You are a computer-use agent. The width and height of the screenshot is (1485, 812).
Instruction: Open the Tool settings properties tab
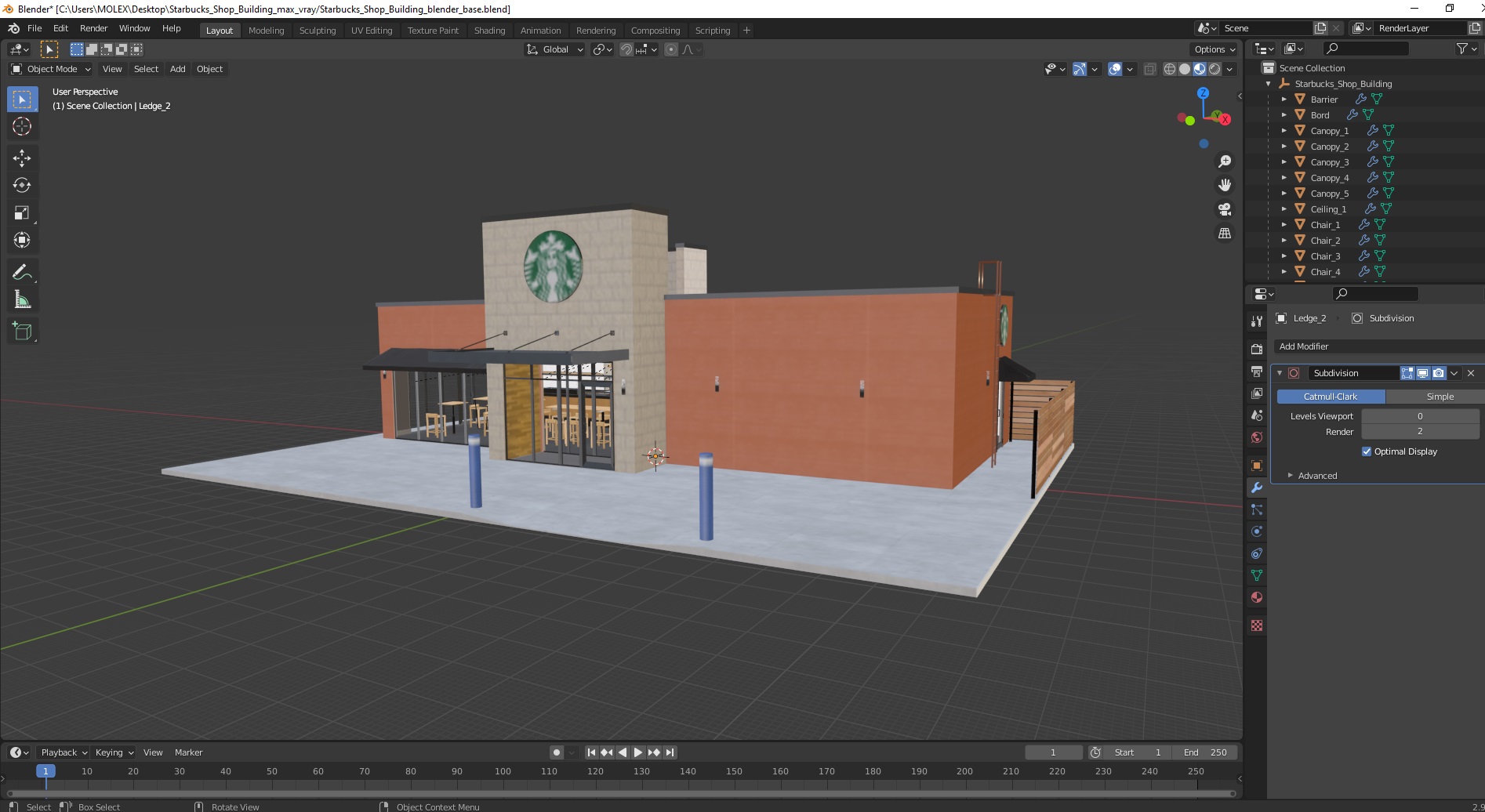(1257, 321)
